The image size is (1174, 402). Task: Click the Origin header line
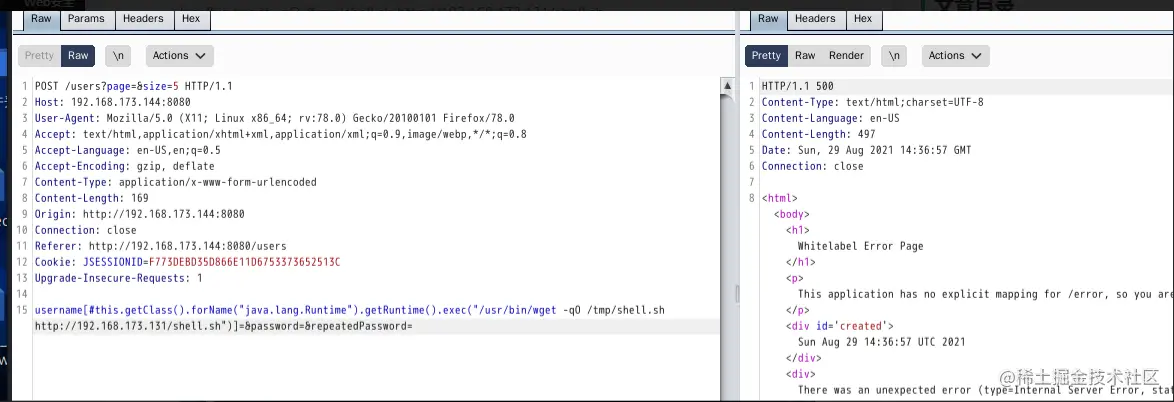(x=139, y=214)
